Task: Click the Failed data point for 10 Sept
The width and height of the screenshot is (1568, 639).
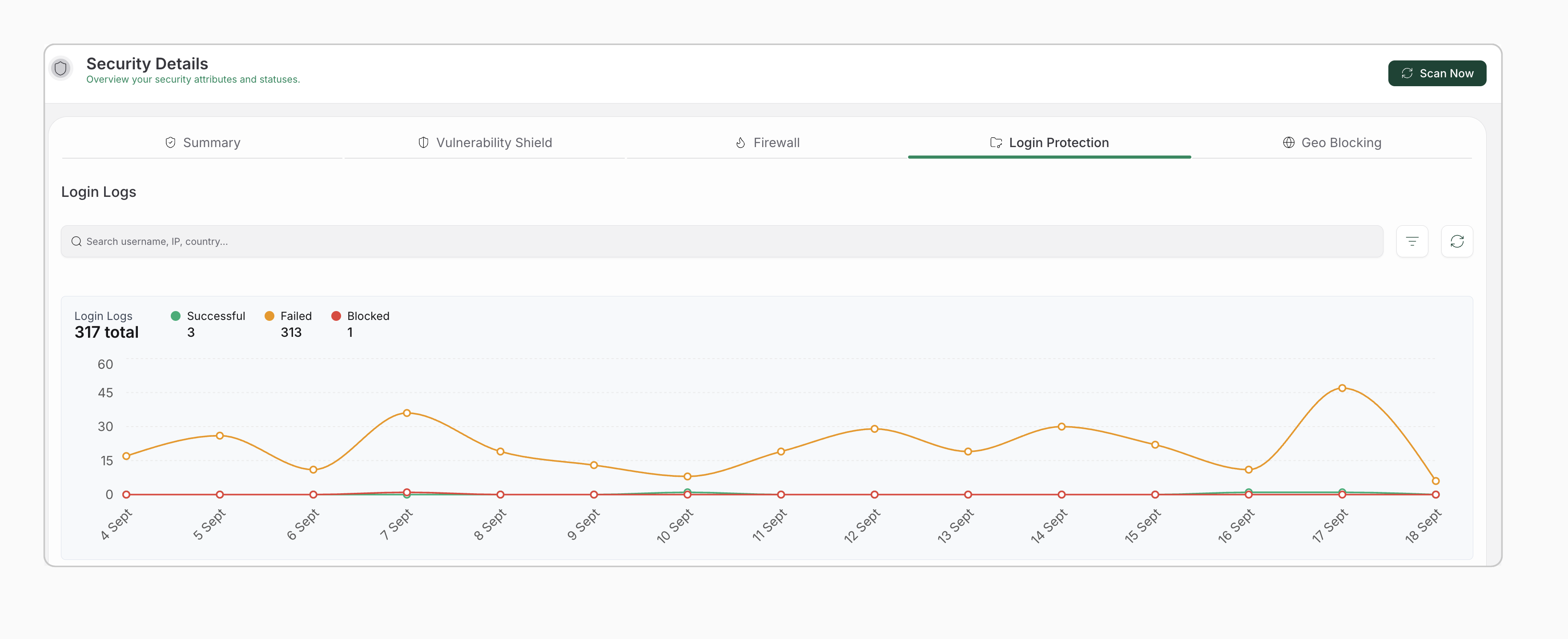Action: tap(687, 476)
